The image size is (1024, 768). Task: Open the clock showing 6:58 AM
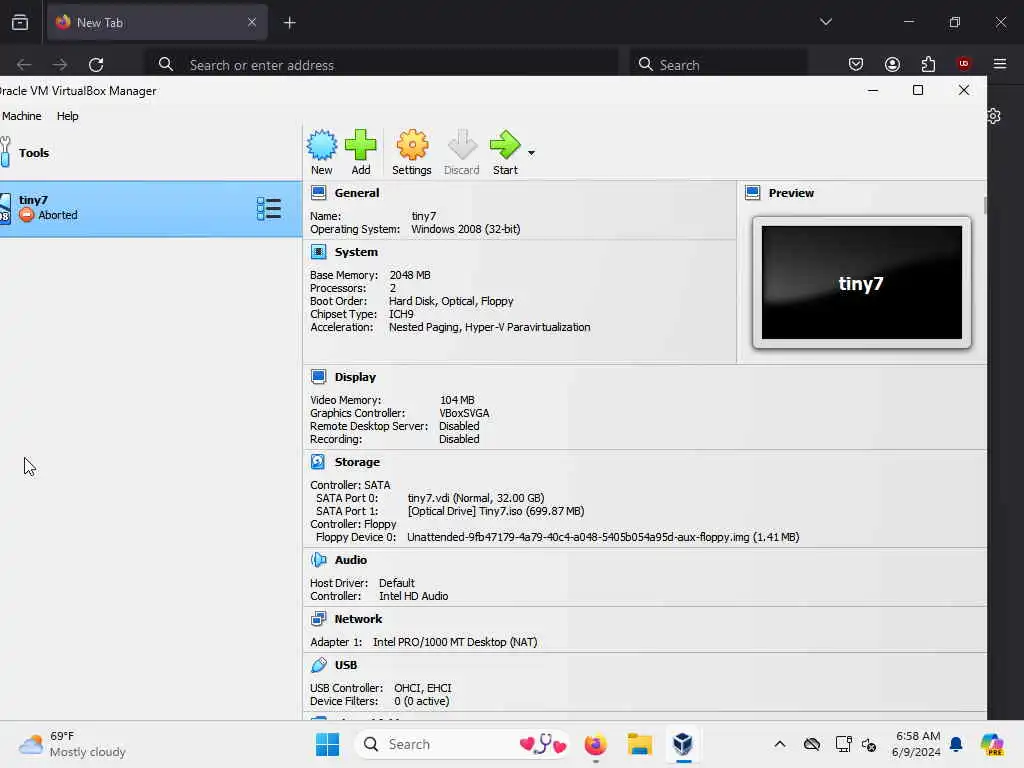(x=916, y=744)
